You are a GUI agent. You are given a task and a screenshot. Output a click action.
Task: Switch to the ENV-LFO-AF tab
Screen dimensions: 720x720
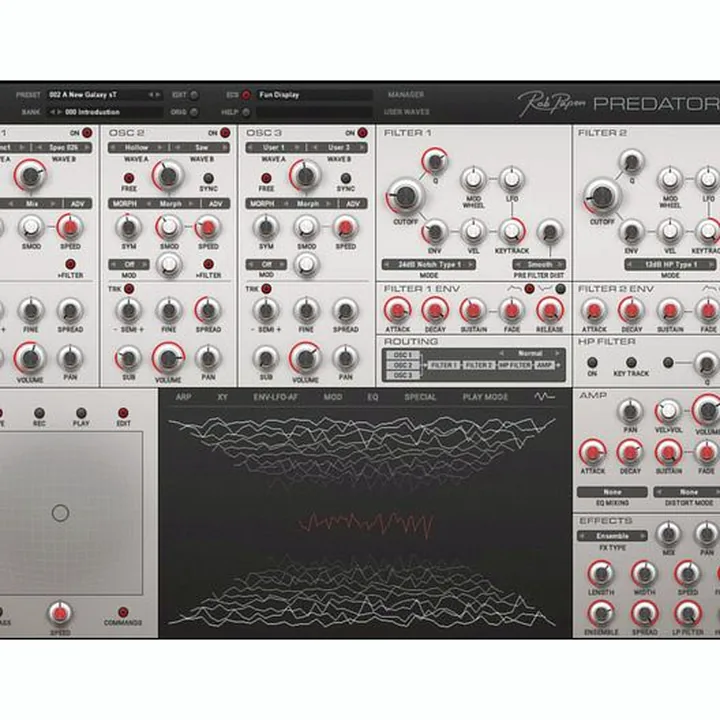[x=276, y=397]
